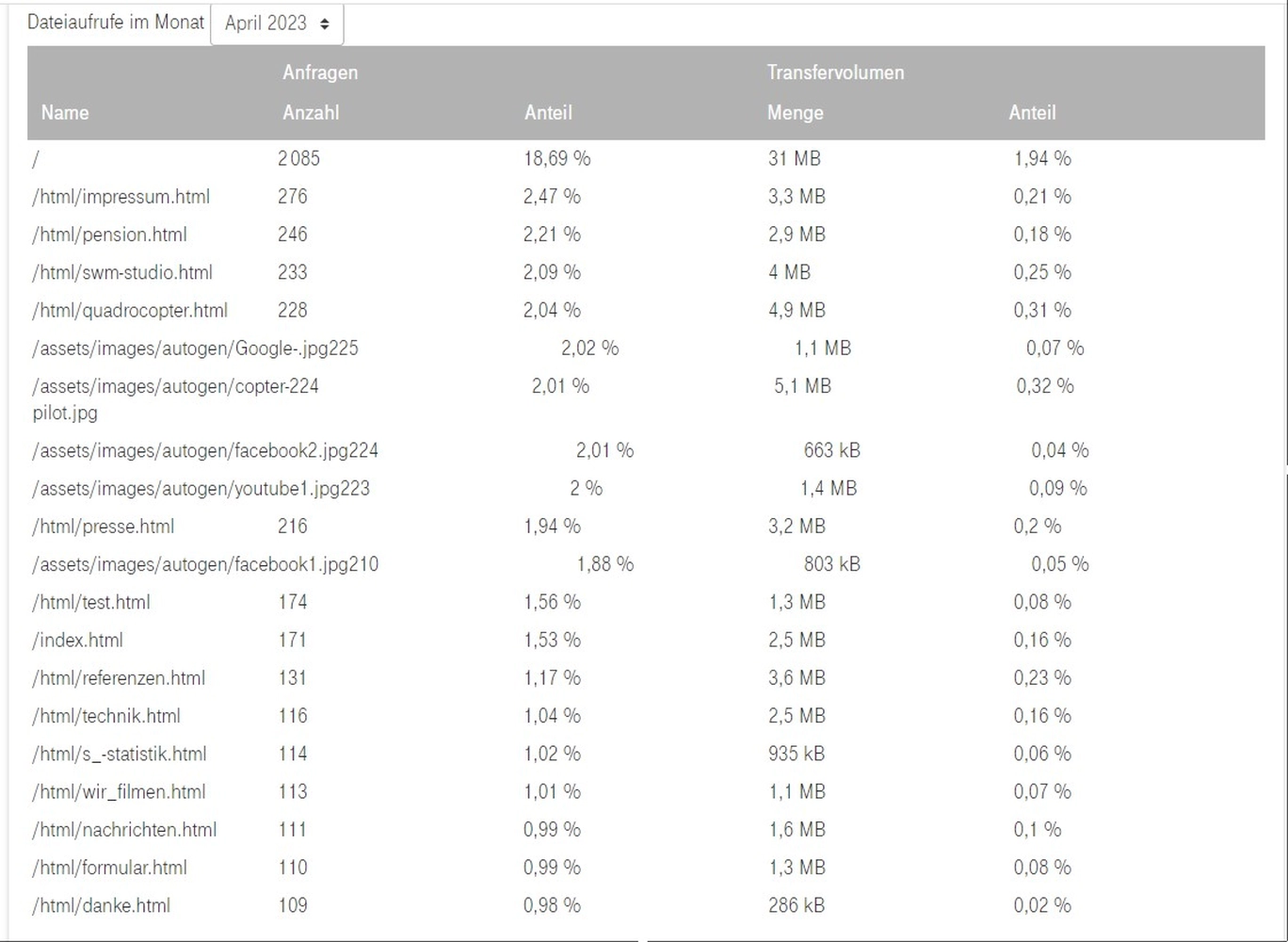Viewport: 1288px width, 942px height.
Task: Click the dropdown stepper arrows beside April 2023
Action: (324, 23)
